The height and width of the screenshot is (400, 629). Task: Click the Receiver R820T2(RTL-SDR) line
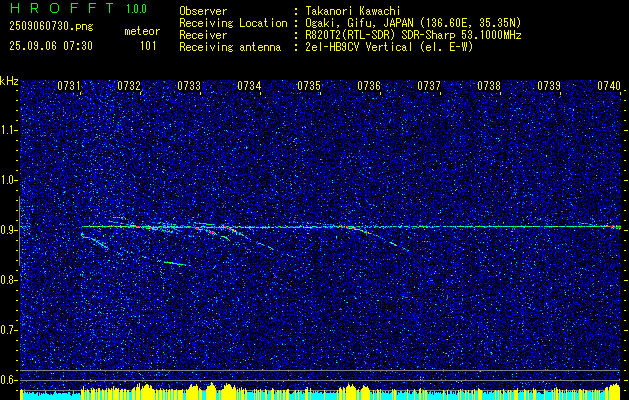[414, 35]
